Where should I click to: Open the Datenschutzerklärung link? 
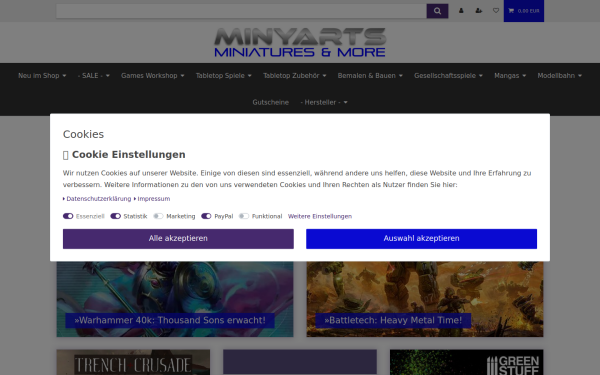coord(99,199)
